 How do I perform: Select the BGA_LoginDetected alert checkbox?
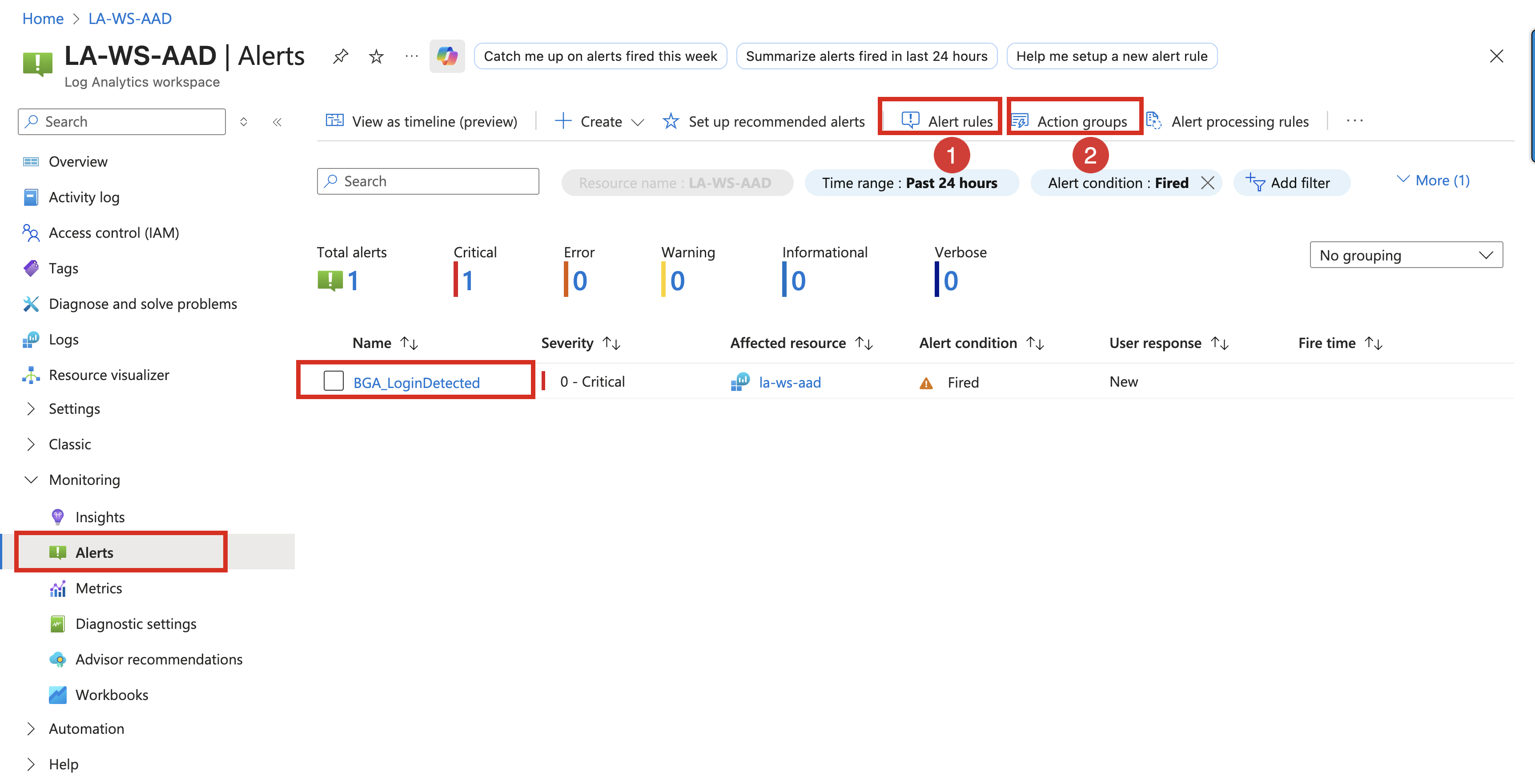tap(334, 381)
